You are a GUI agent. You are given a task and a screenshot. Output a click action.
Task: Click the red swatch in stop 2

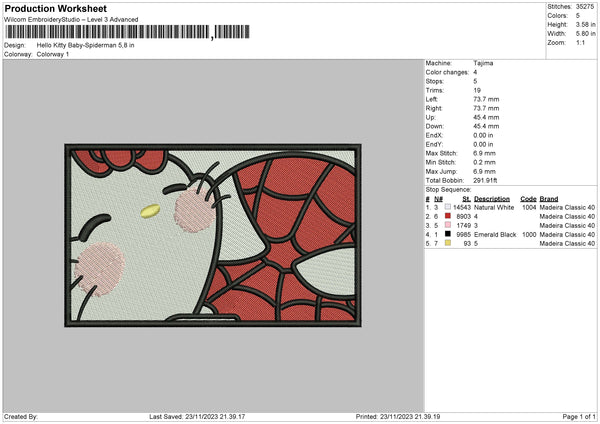[x=447, y=215]
